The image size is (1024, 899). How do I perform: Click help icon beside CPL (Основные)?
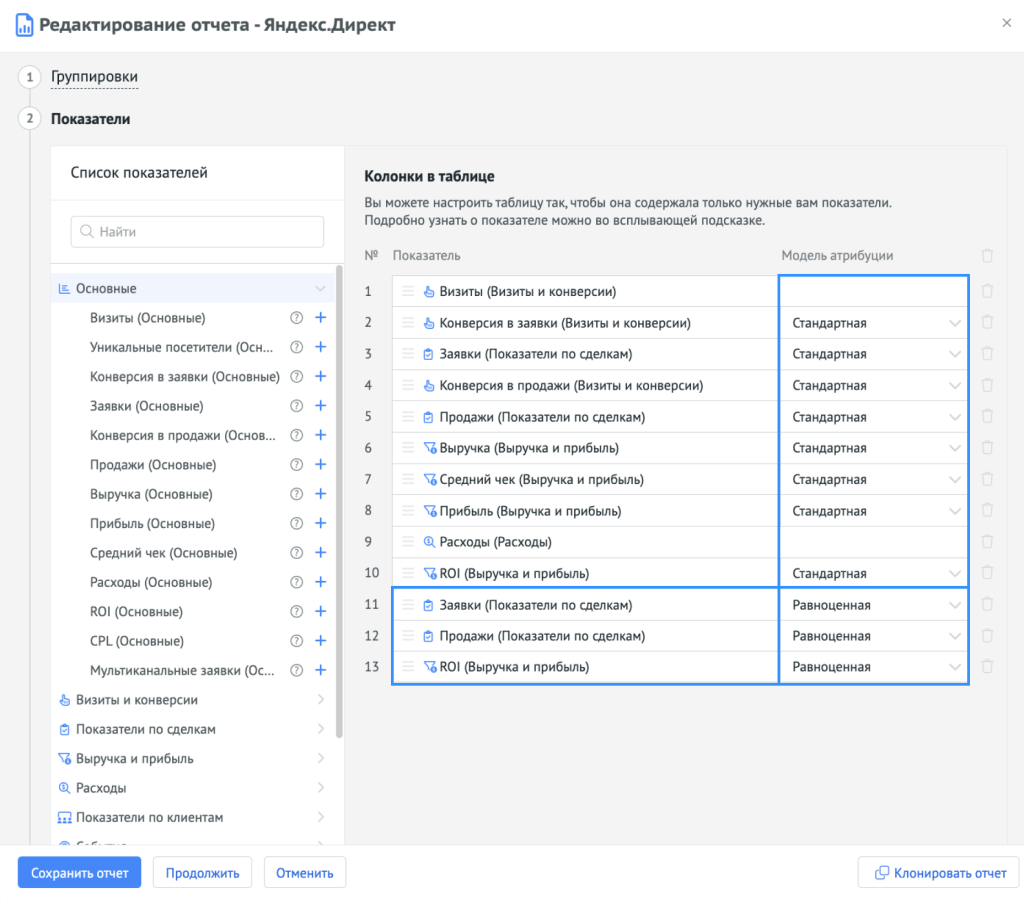tap(296, 641)
